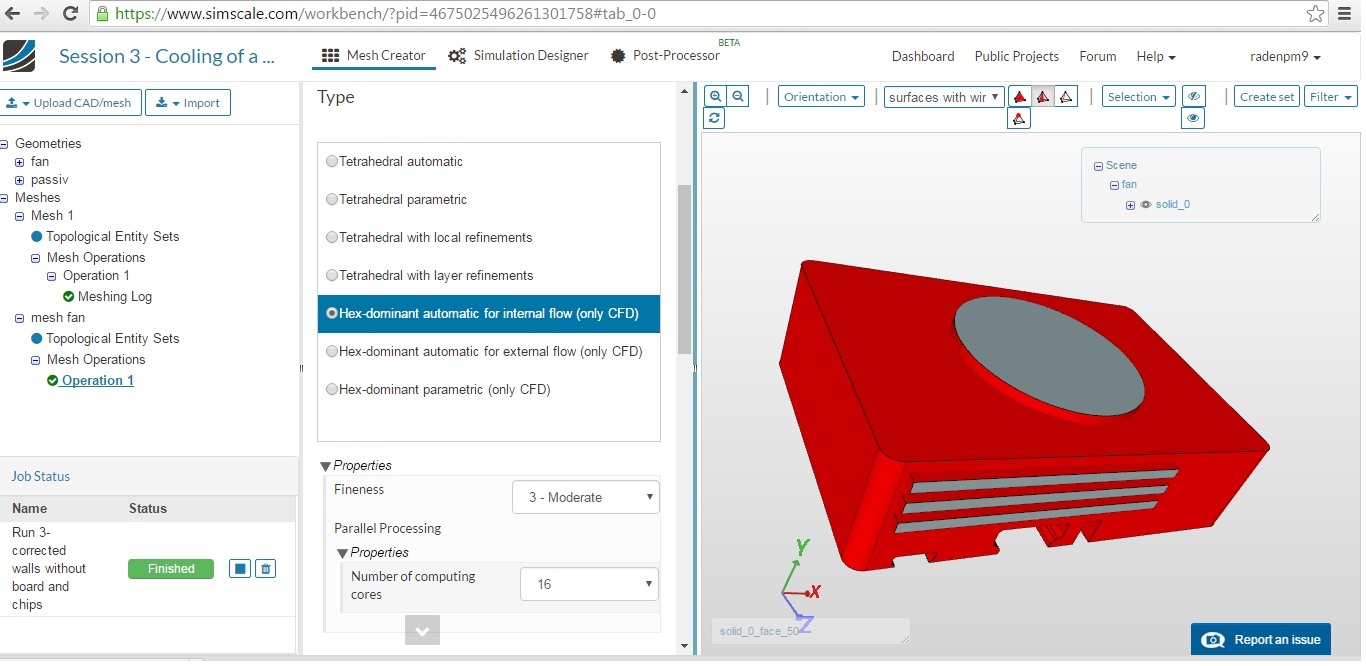Collapse the top Properties section triangle

(325, 466)
